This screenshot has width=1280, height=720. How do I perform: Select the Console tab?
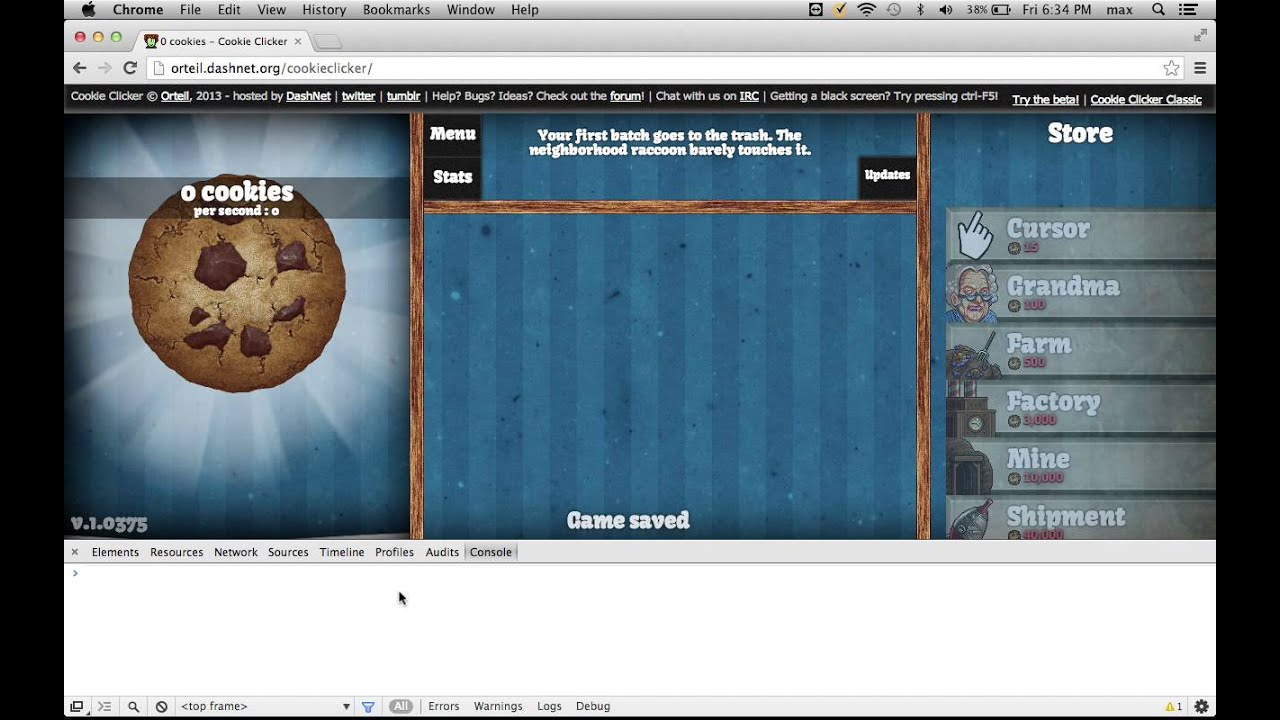point(491,552)
